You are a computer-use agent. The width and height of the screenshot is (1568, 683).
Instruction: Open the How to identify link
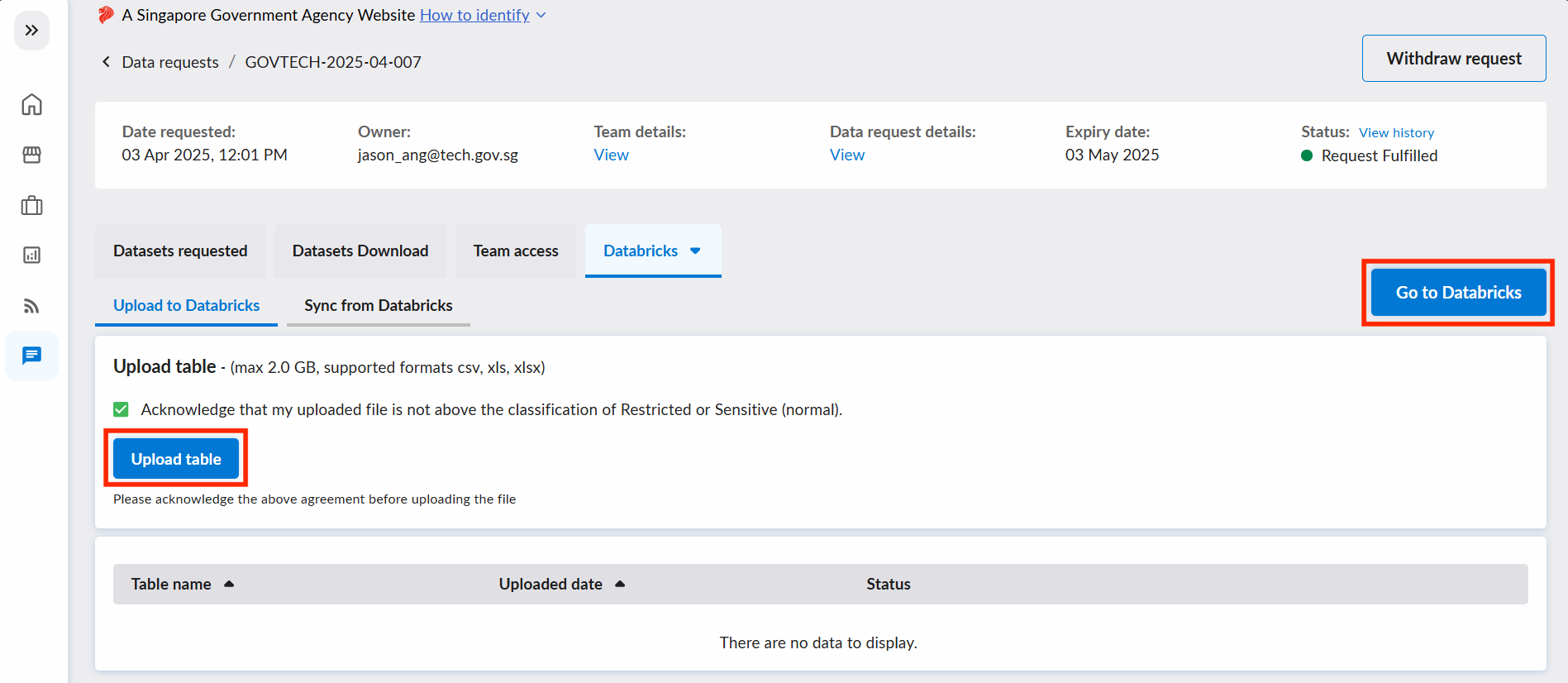coord(474,15)
